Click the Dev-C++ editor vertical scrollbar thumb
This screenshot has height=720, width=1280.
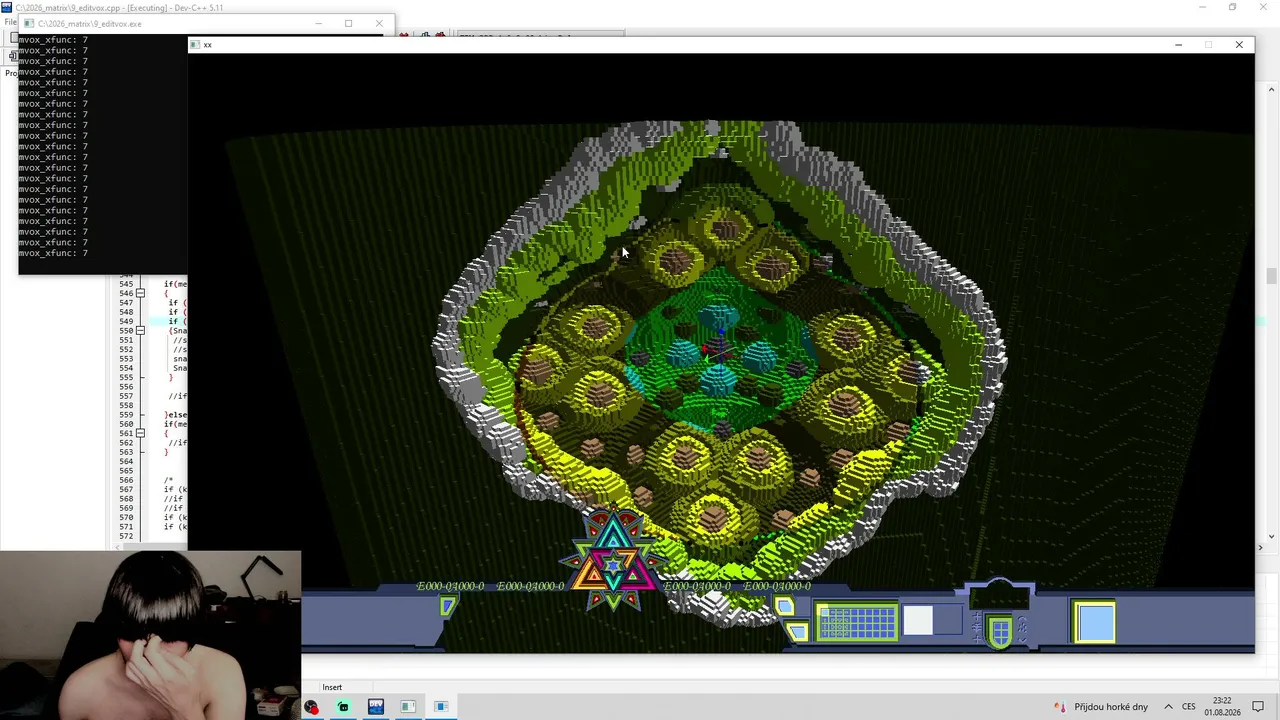1270,276
